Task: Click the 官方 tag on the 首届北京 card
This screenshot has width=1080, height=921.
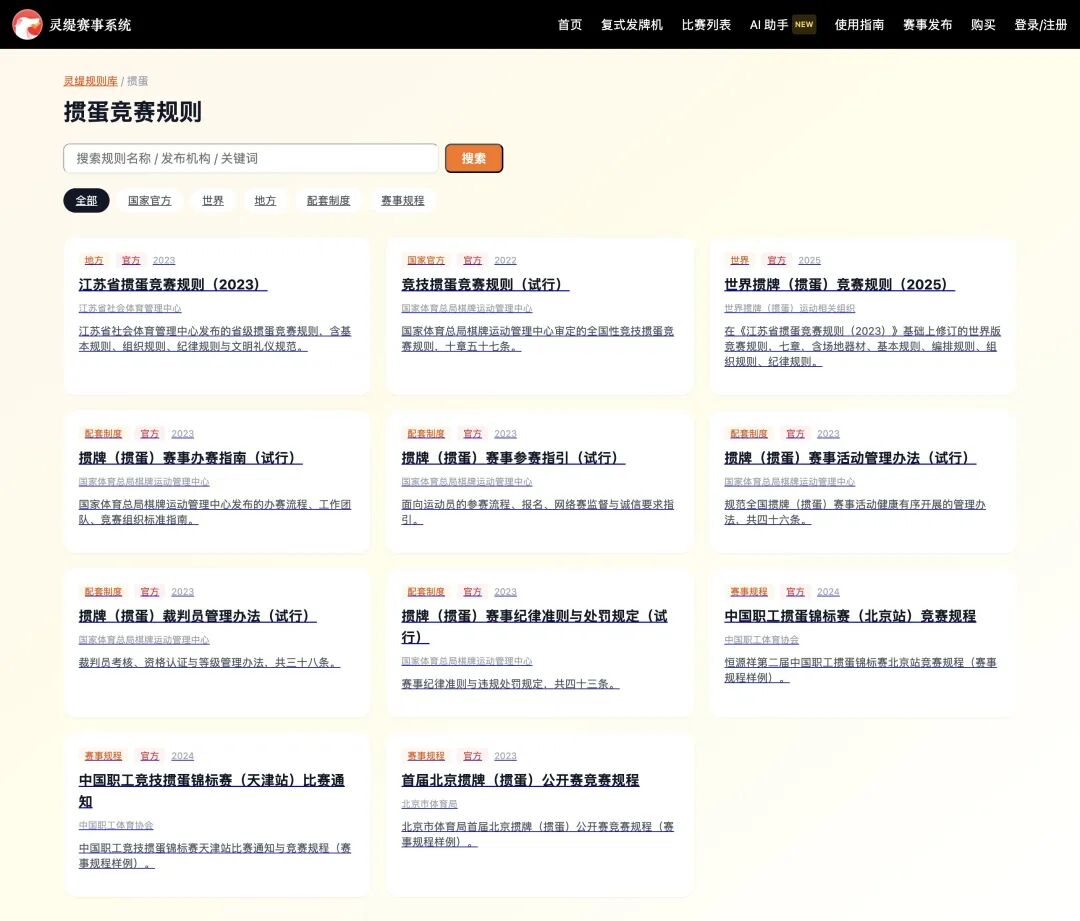Action: pos(472,756)
